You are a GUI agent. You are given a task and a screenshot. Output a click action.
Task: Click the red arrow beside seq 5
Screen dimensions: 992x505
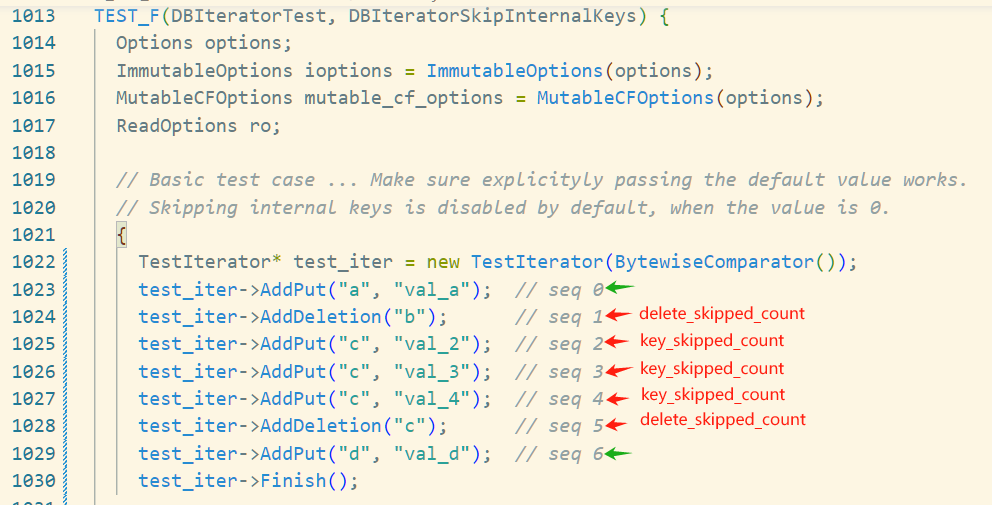[620, 425]
